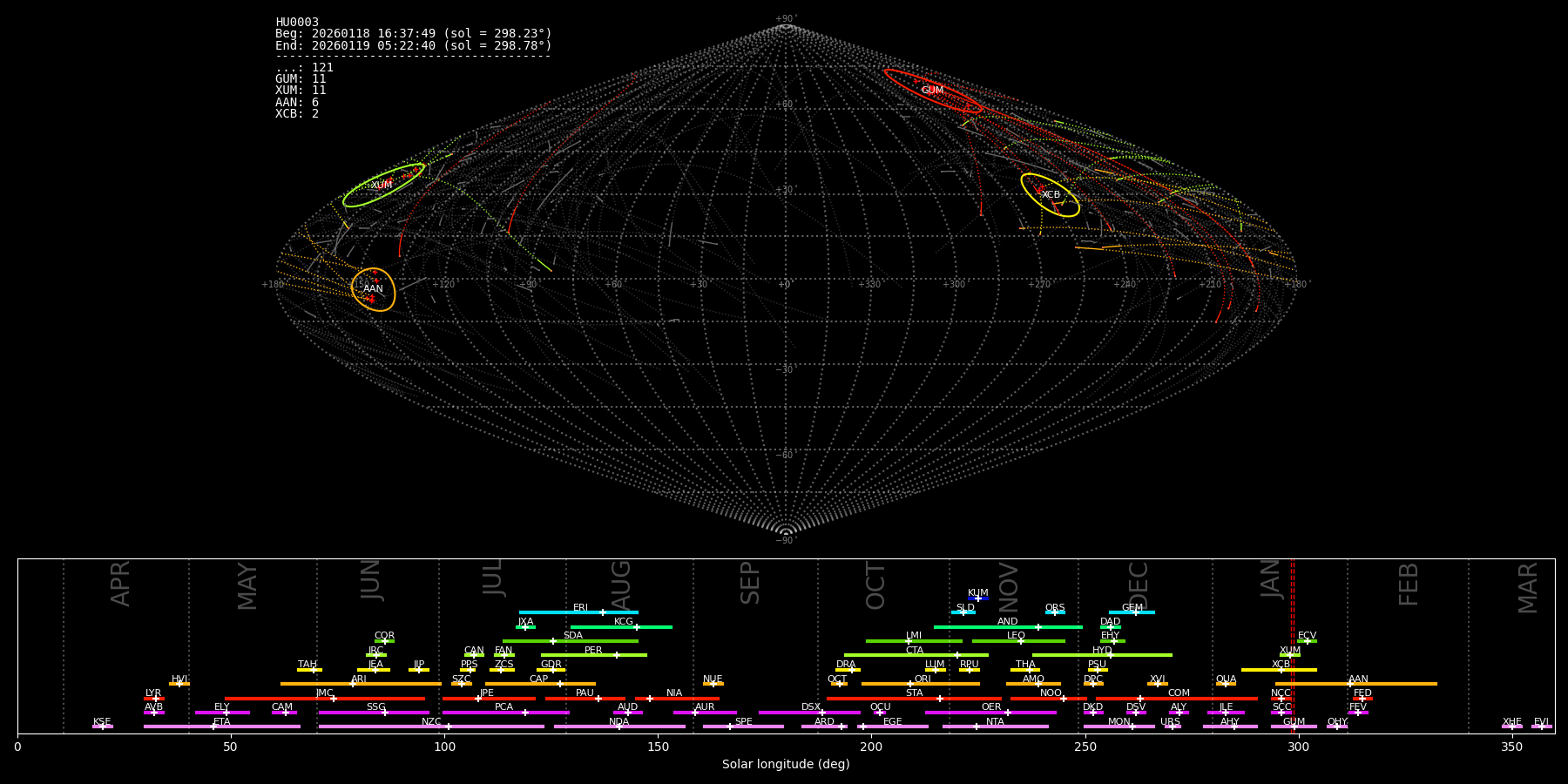This screenshot has height=784, width=1568.
Task: Click the 'AAN: 6' count entry
Action: click(x=297, y=102)
